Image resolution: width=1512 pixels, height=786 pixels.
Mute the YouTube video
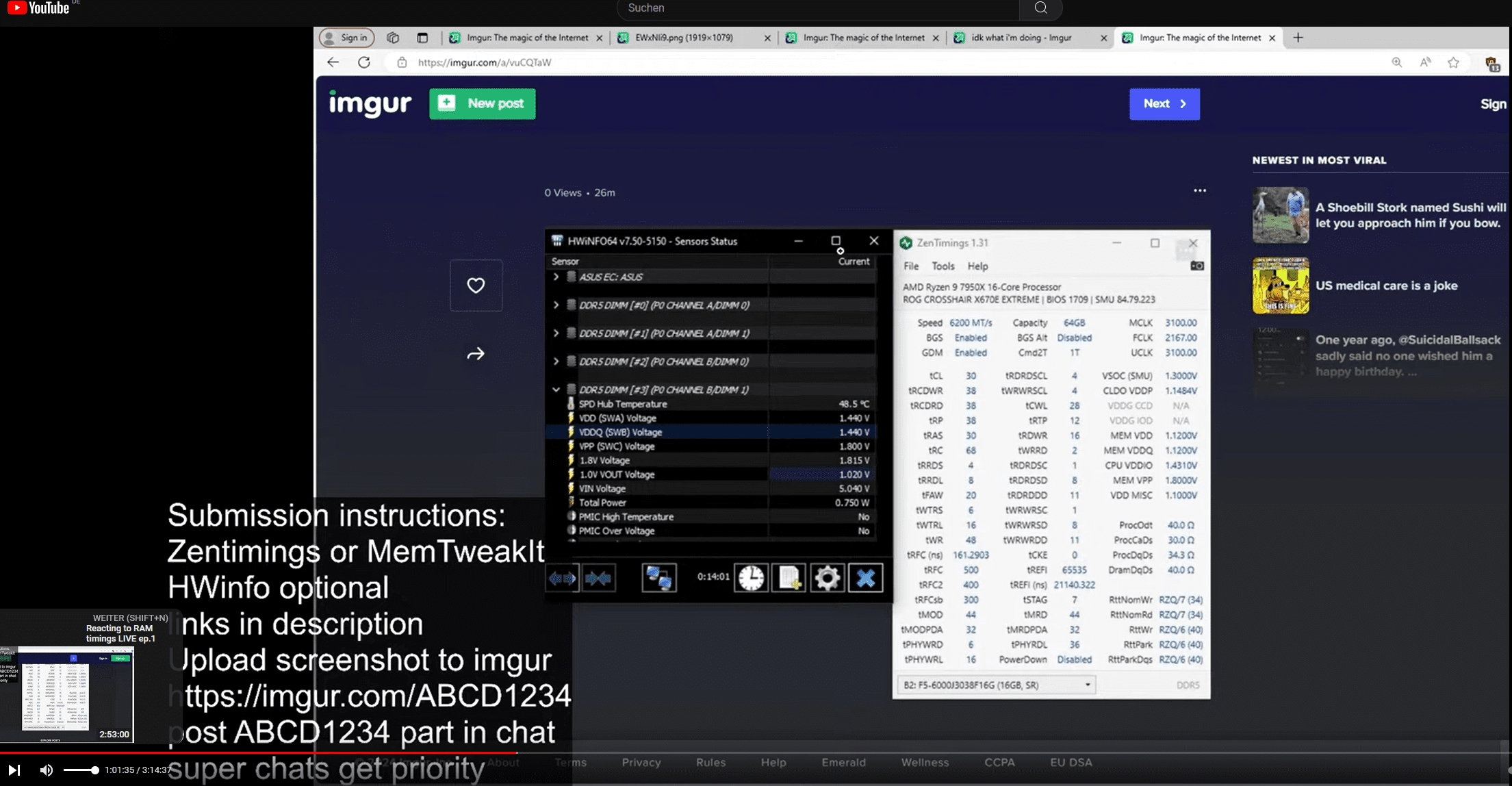pos(46,770)
